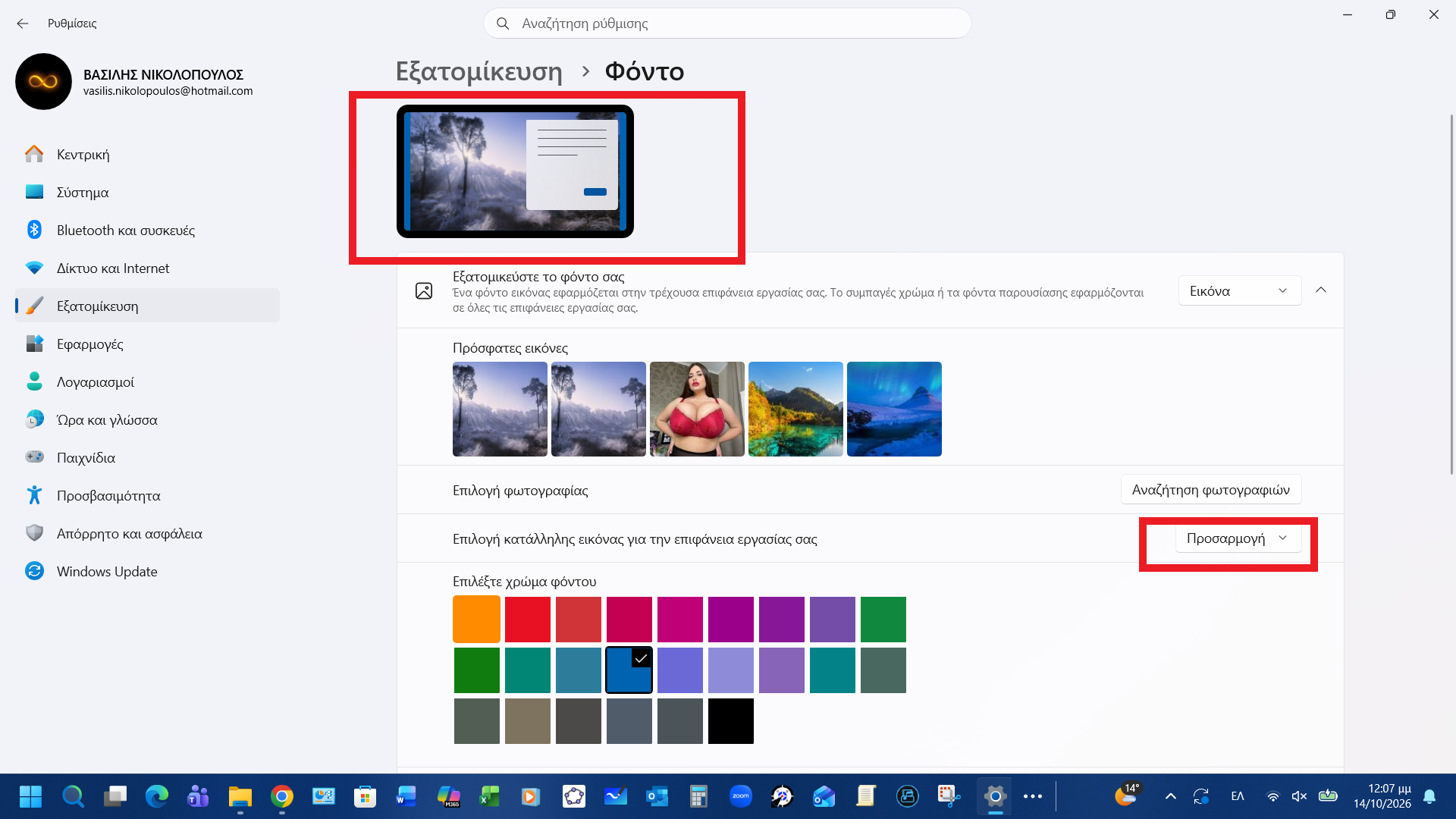Switch ΕΛ input language
This screenshot has width=1456, height=819.
[x=1238, y=796]
